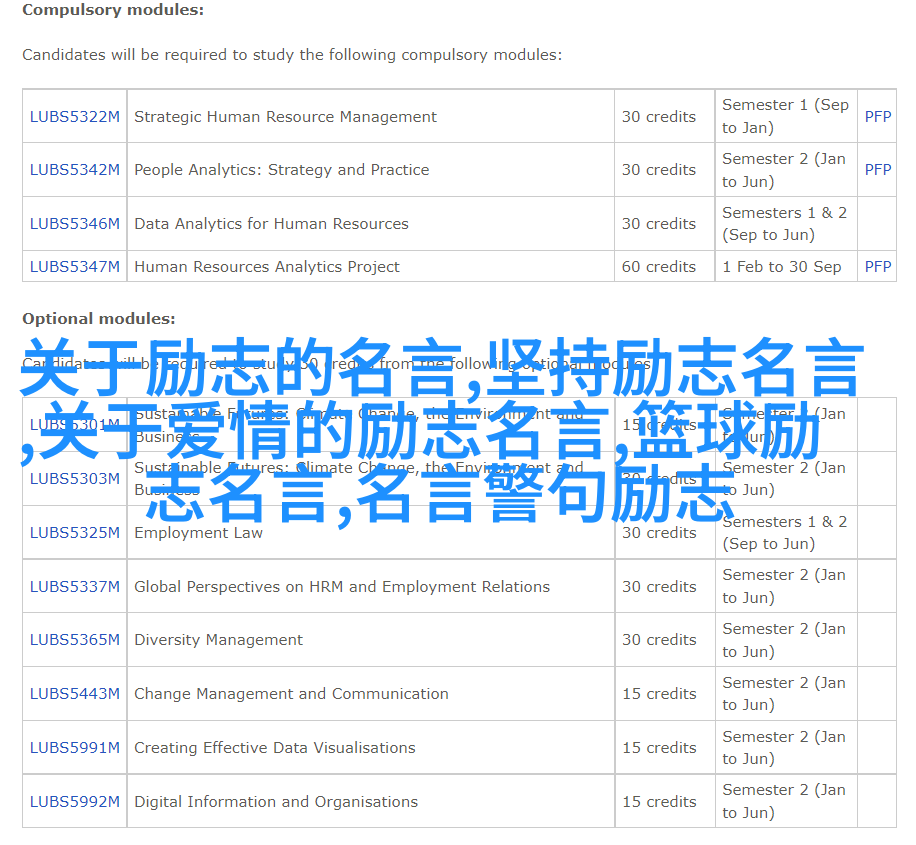
Task: Click PFP link for Strategic Human Resource Management
Action: (x=877, y=117)
